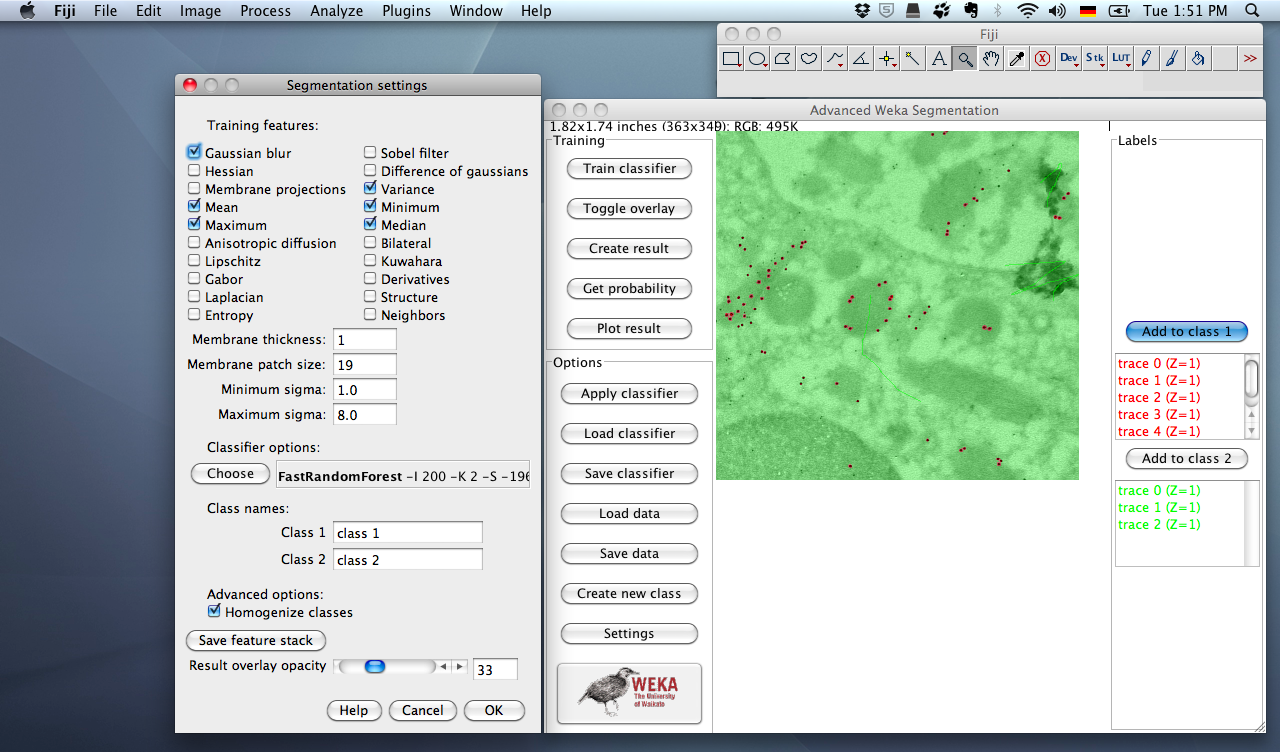
Task: Click the Membrane patch size field
Action: point(365,365)
